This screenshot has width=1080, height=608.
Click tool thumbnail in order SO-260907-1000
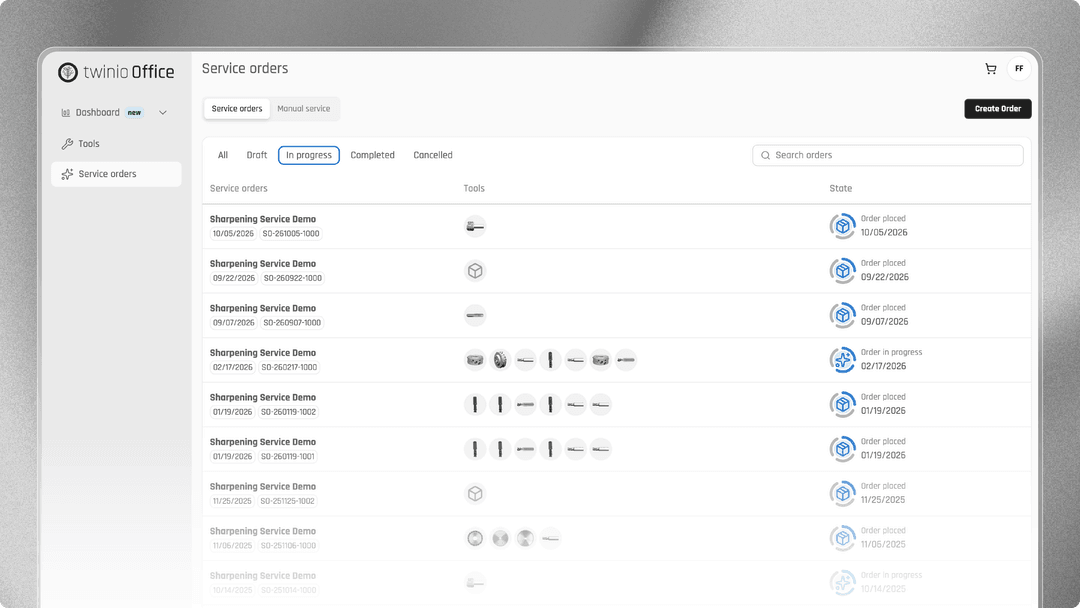475,315
